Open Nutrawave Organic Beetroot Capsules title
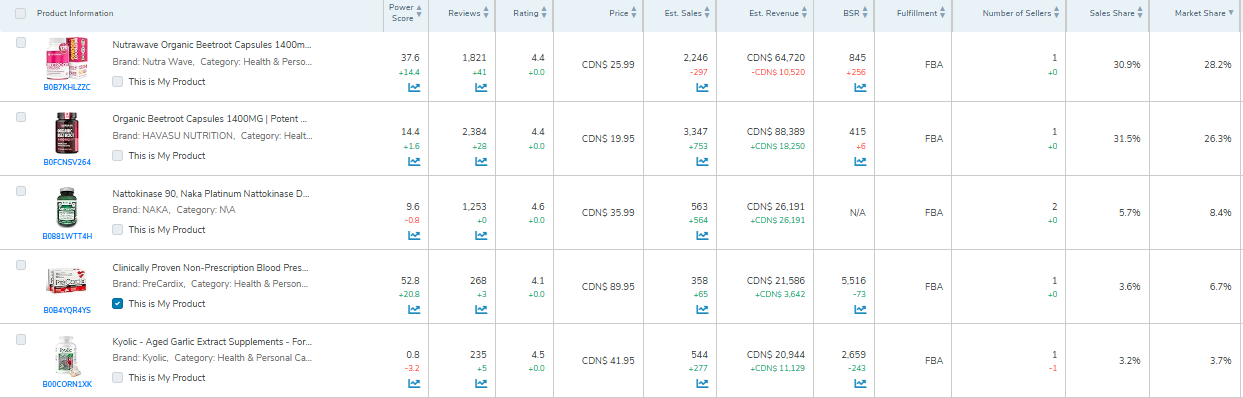This screenshot has height=398, width=1243. click(212, 45)
